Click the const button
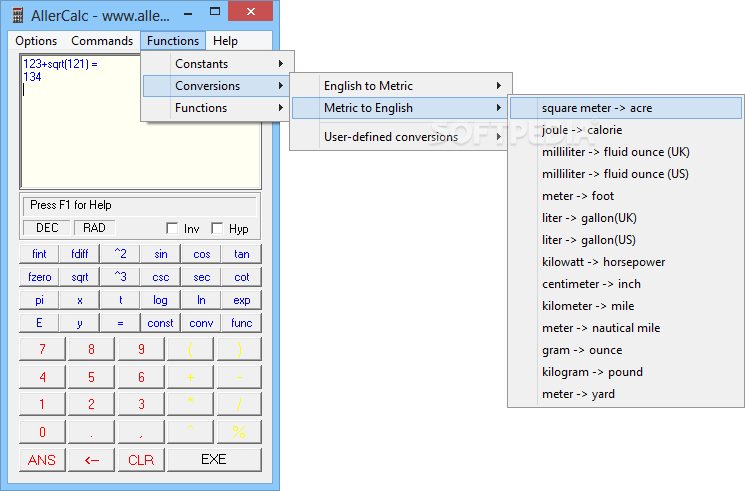The width and height of the screenshot is (745, 491). 161,323
